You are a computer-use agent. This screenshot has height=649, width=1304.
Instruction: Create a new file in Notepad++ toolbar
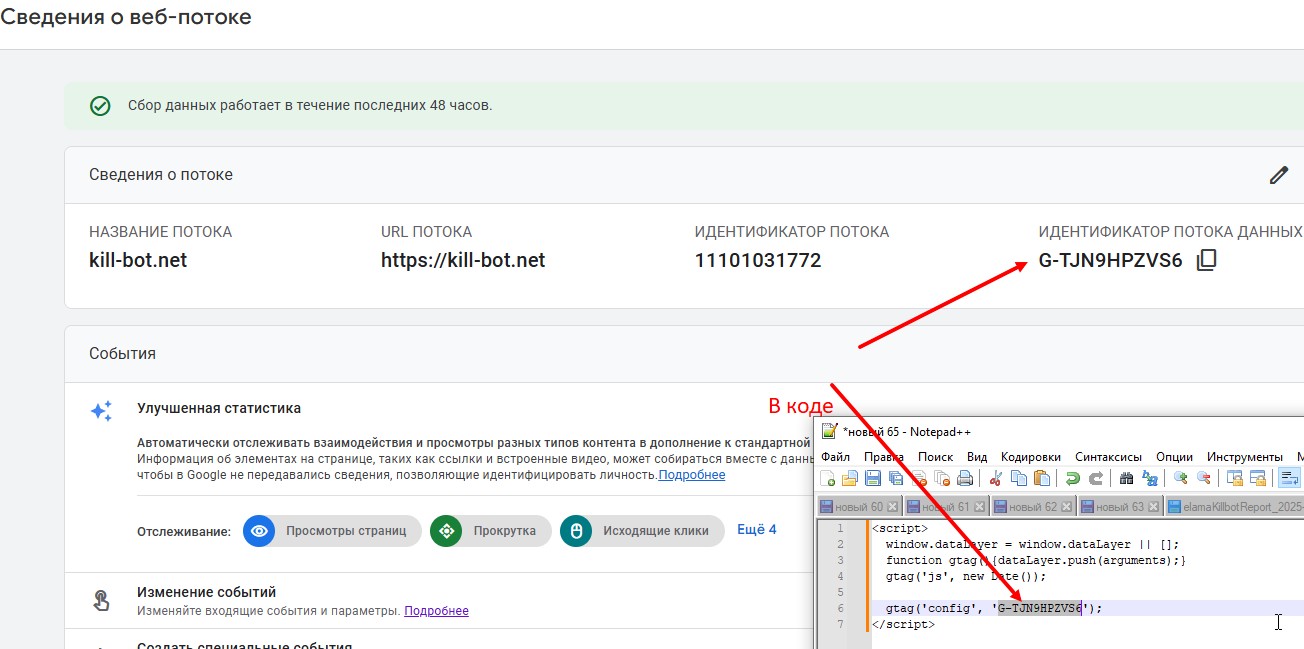[x=828, y=478]
